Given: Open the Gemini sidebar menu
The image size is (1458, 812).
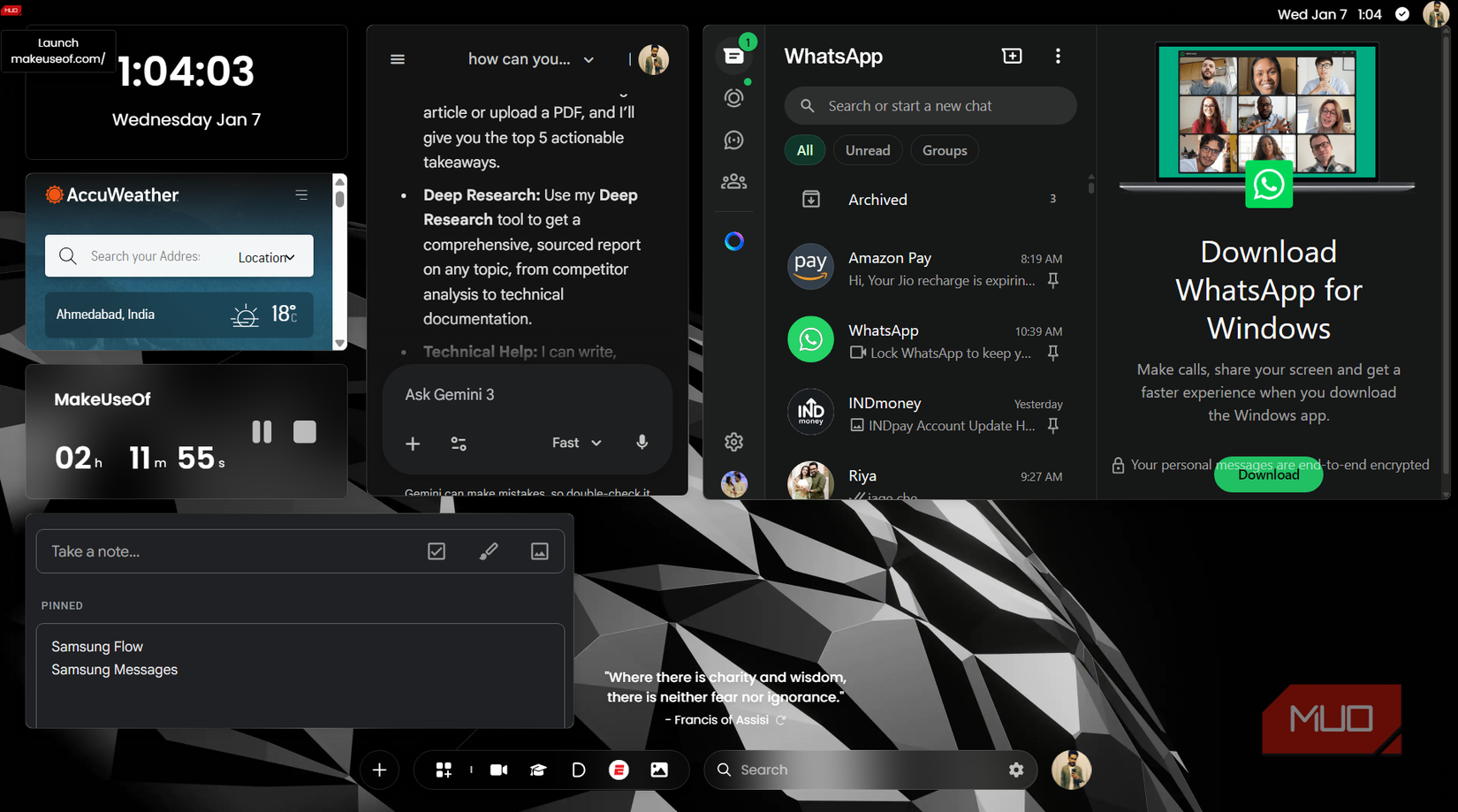Looking at the screenshot, I should tap(397, 59).
